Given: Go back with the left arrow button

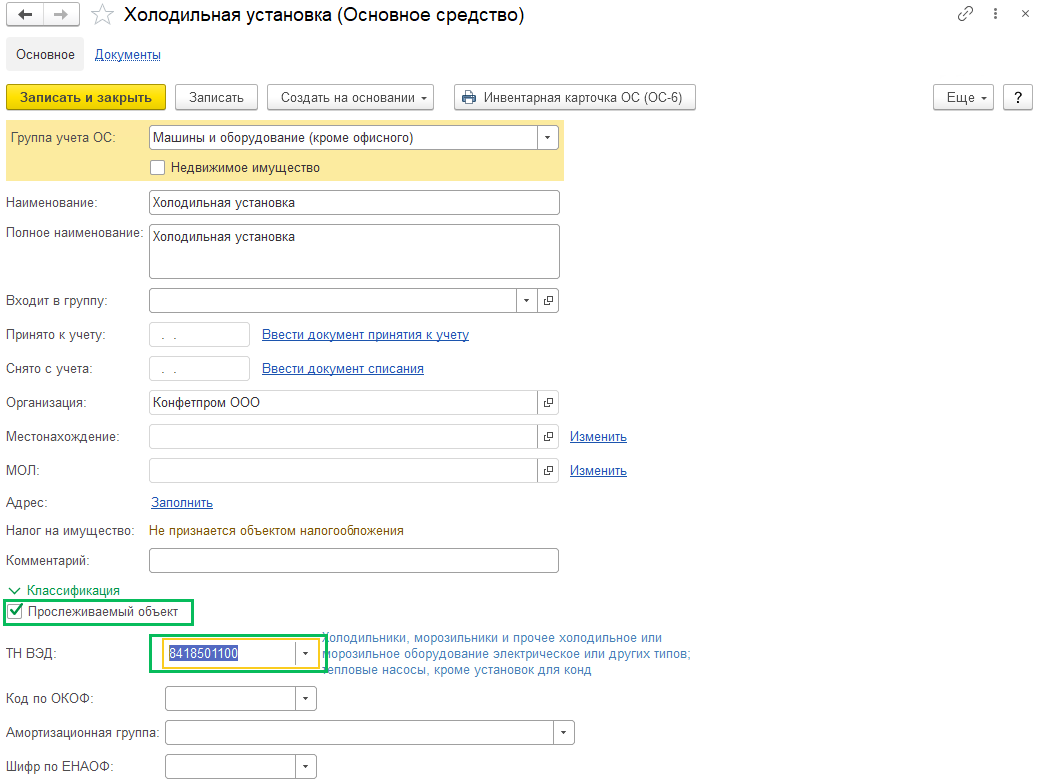Looking at the screenshot, I should [25, 15].
